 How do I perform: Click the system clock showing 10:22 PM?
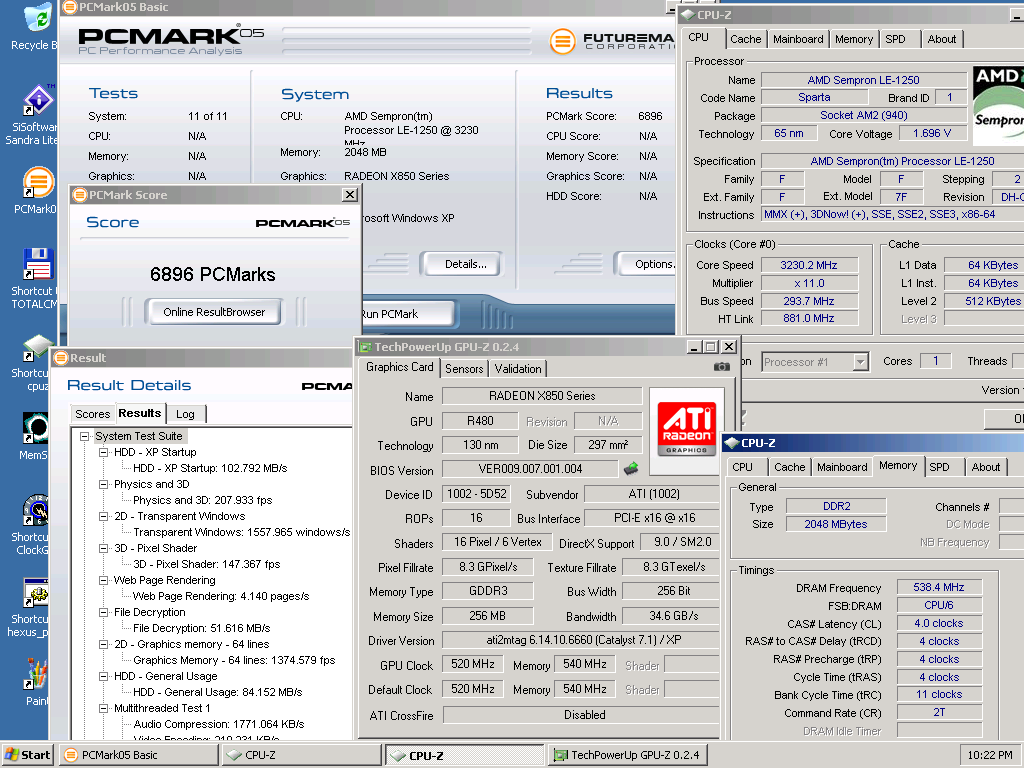coord(990,755)
